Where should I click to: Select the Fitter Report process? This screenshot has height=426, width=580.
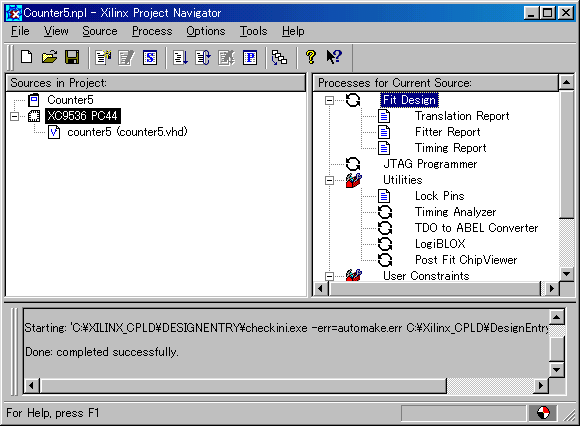point(448,132)
